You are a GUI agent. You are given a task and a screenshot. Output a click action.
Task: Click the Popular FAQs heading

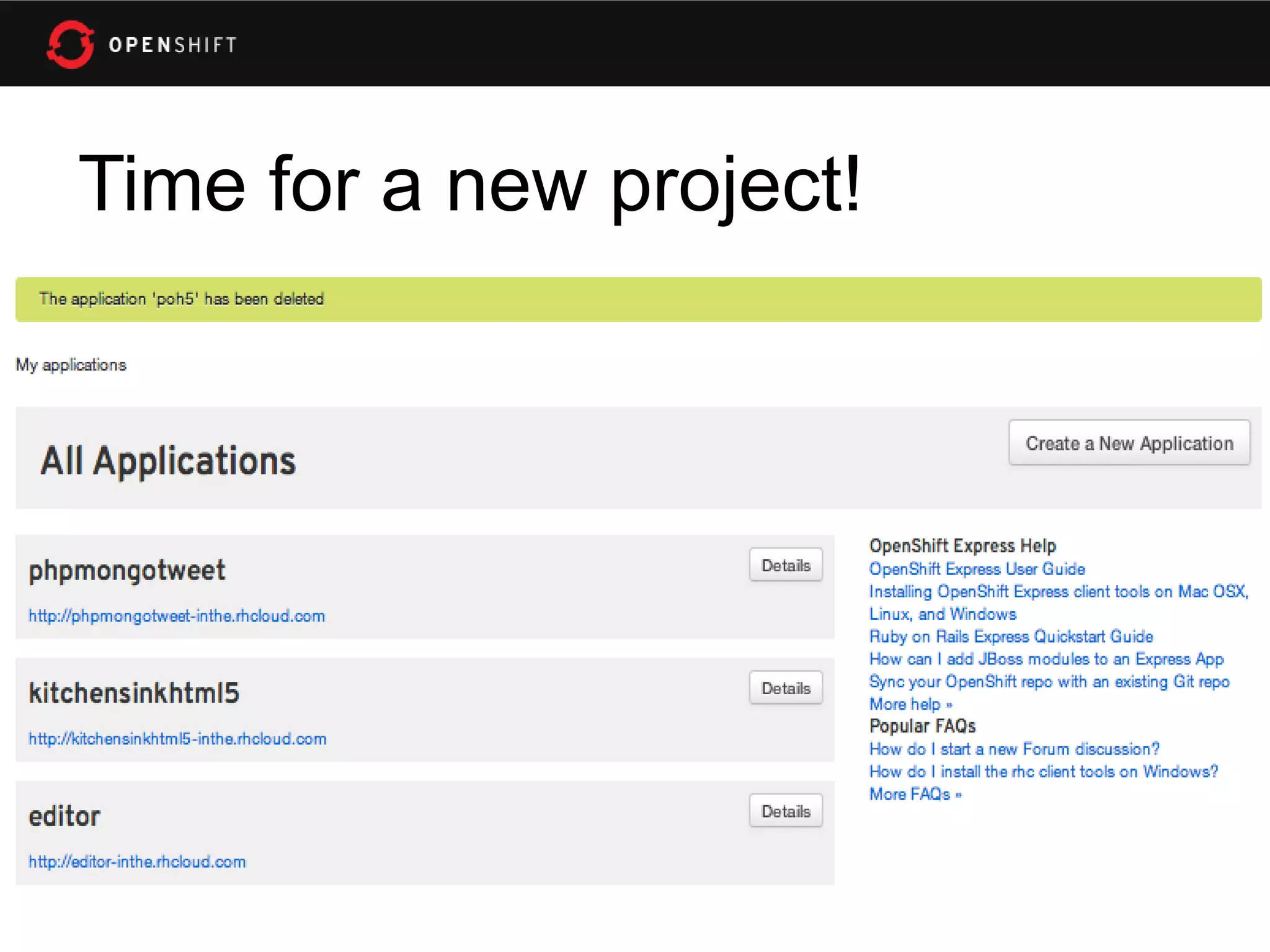pyautogui.click(x=923, y=726)
